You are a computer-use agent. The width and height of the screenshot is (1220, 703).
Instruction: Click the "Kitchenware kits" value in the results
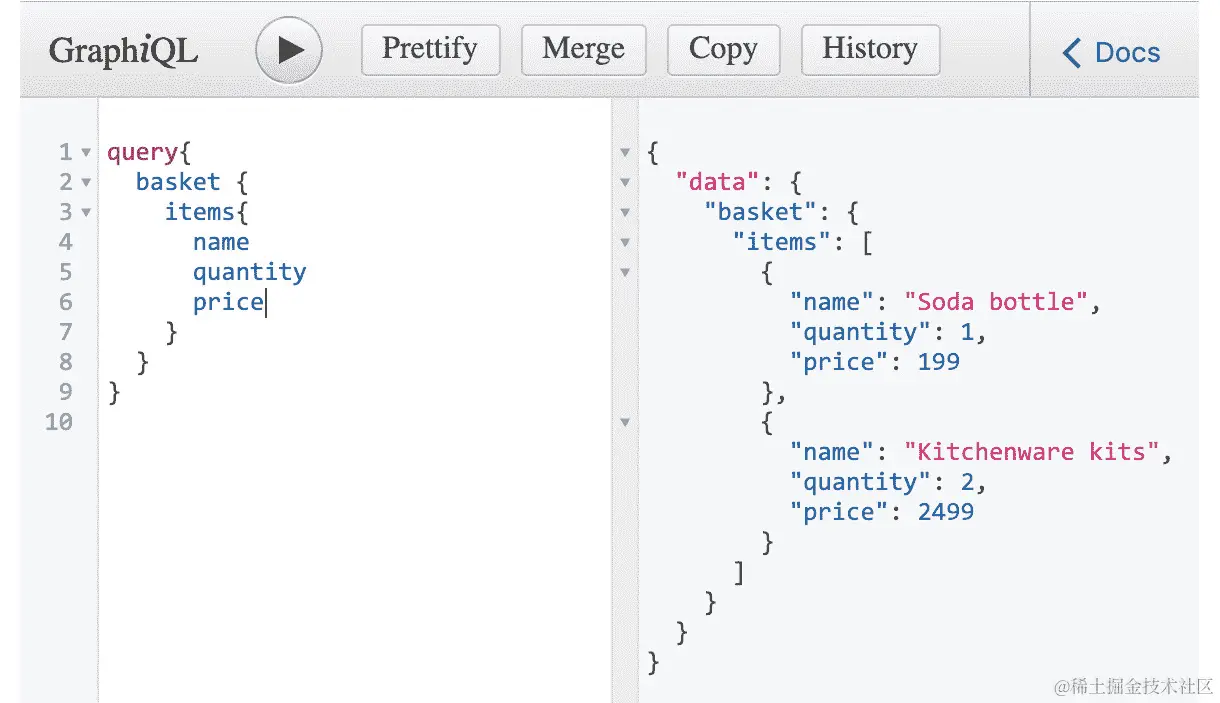point(1032,452)
